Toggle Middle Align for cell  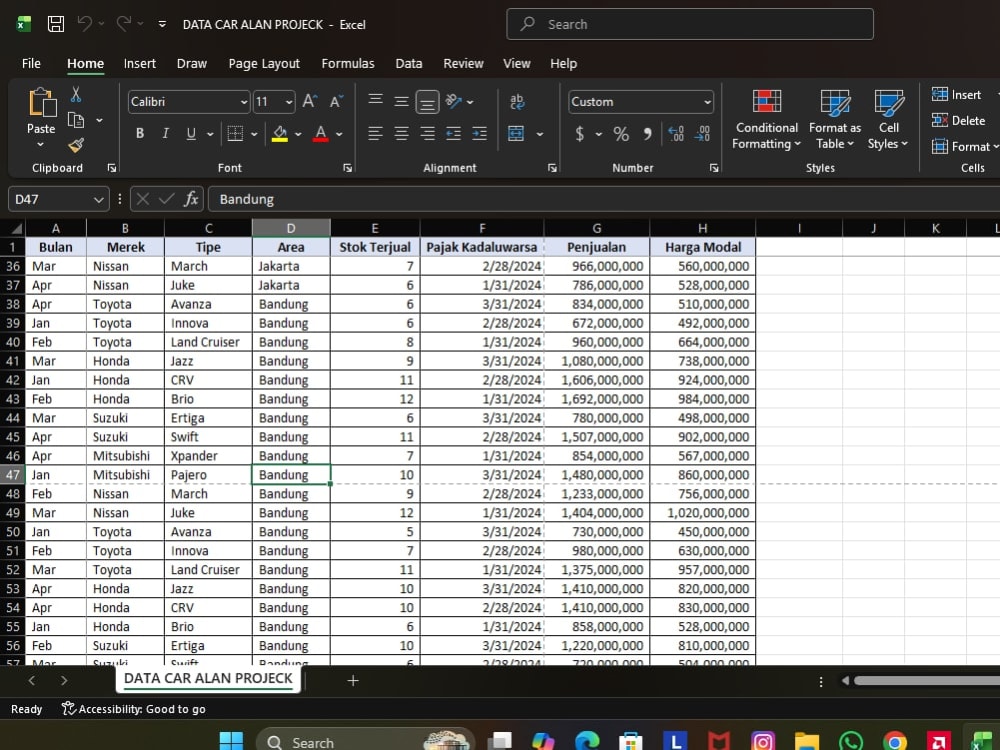pyautogui.click(x=401, y=101)
